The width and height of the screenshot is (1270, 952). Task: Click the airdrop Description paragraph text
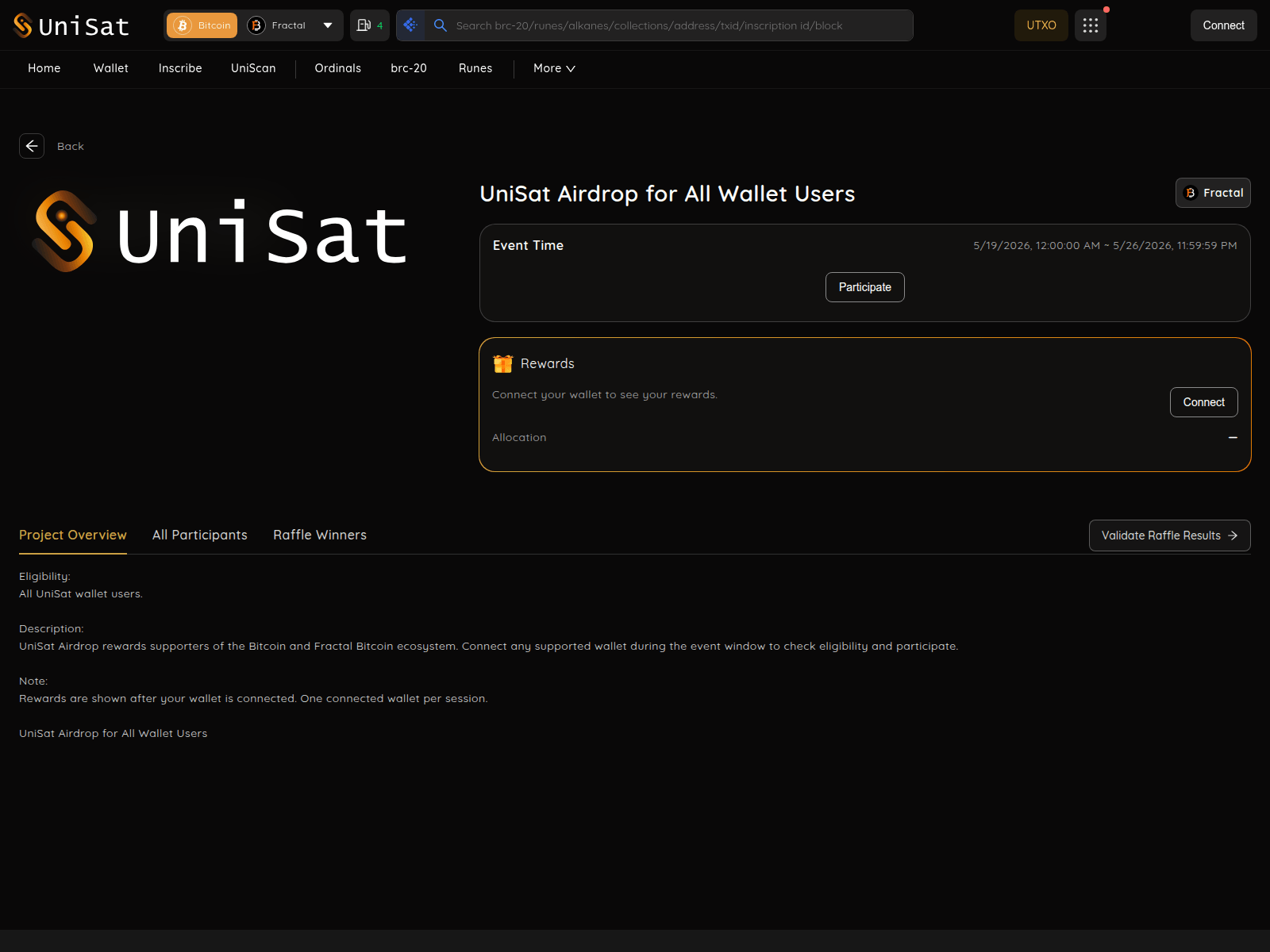click(489, 646)
